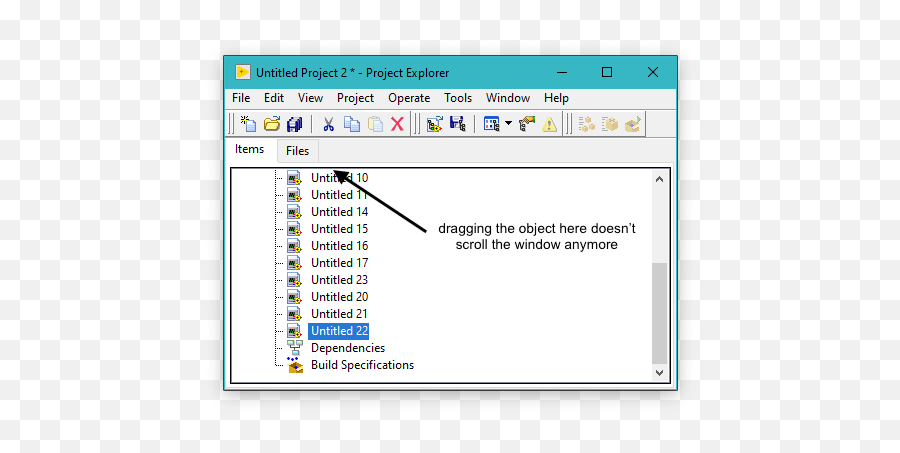
Task: Open the Project menu
Action: pyautogui.click(x=355, y=98)
